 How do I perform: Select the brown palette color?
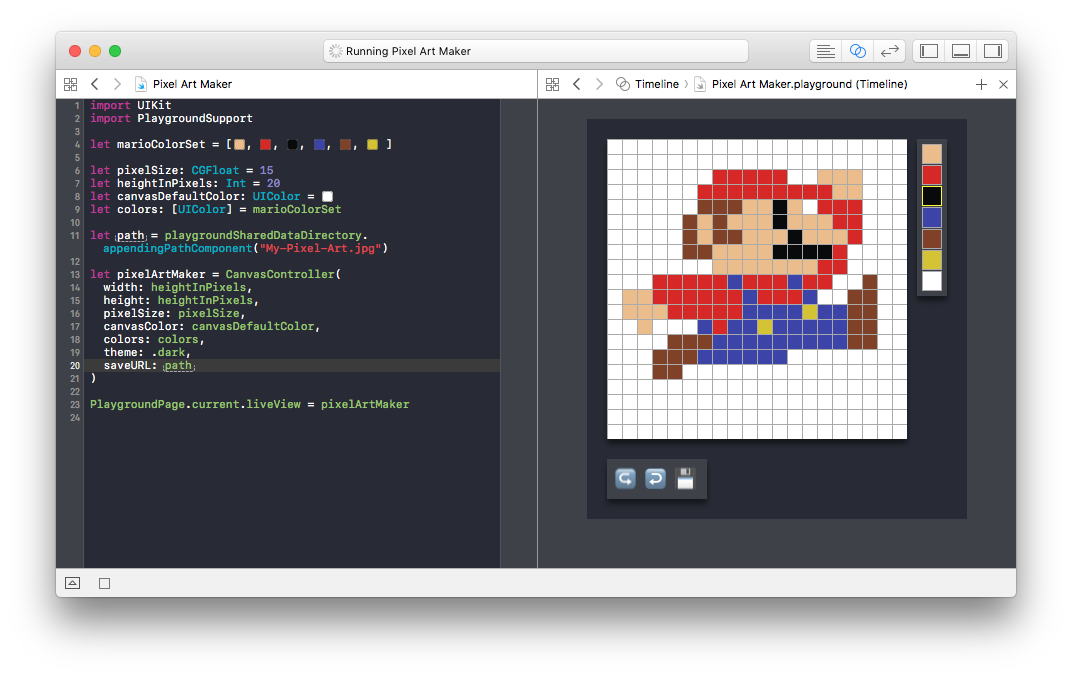(x=932, y=239)
